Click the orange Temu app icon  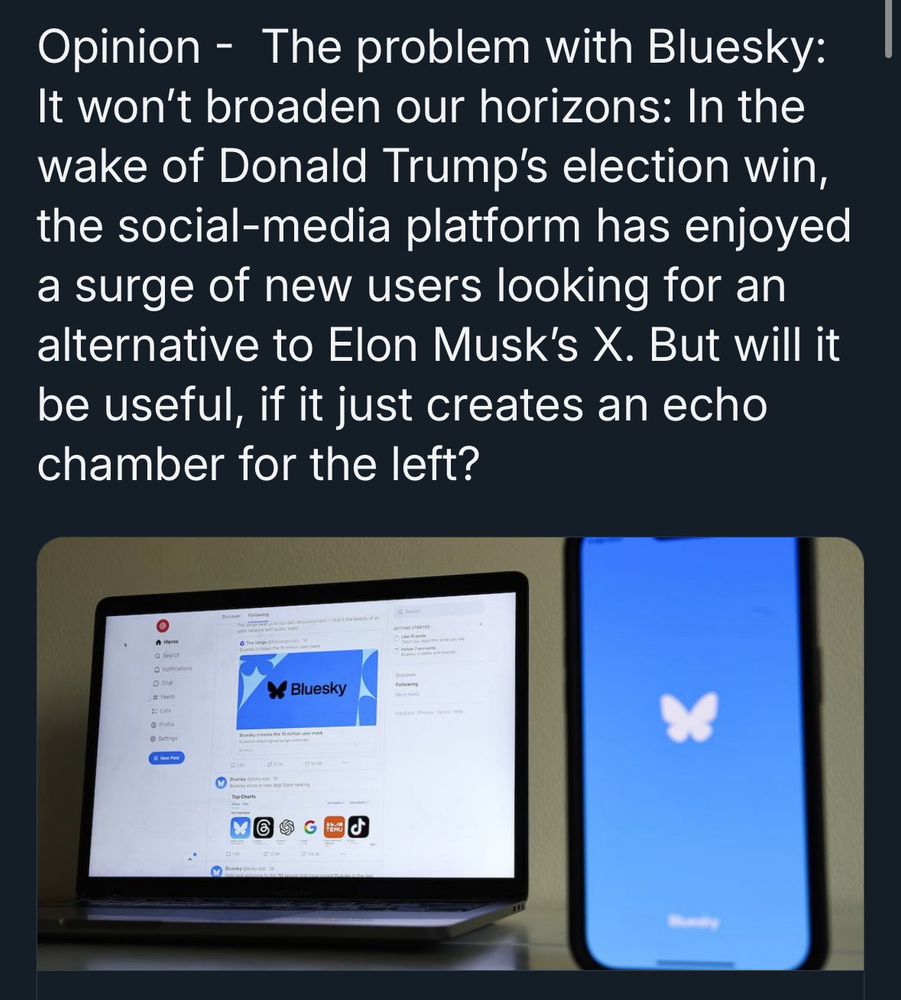coord(334,826)
